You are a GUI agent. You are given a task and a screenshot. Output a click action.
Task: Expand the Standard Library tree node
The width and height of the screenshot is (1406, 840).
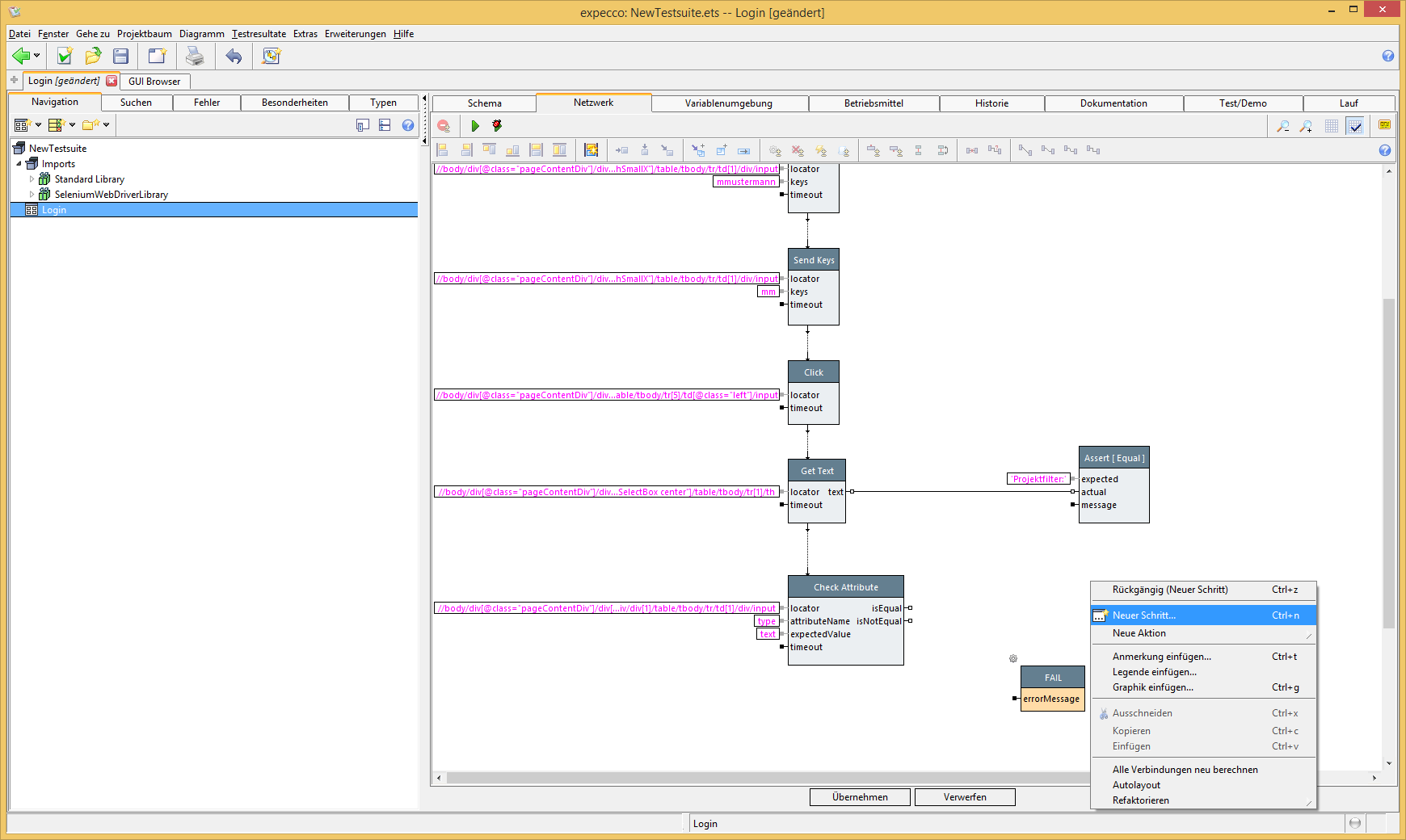[32, 179]
